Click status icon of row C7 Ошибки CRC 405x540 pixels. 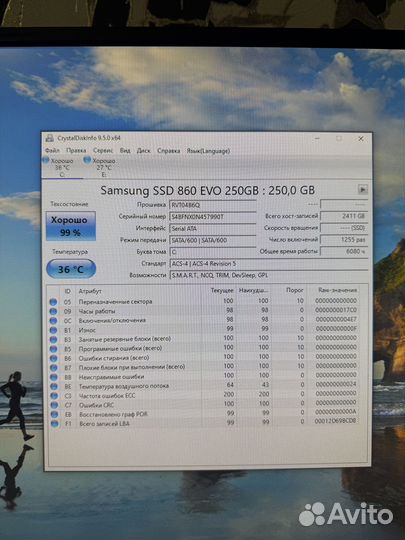(x=54, y=405)
